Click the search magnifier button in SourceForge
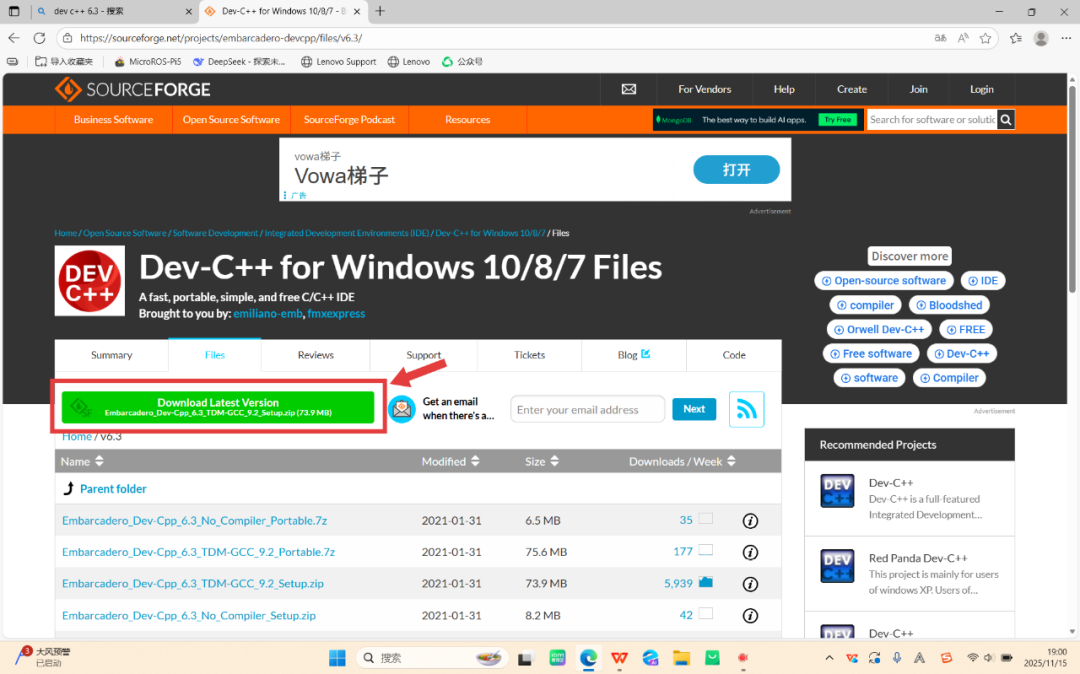Screen dimensions: 1080x674 (x=1006, y=120)
